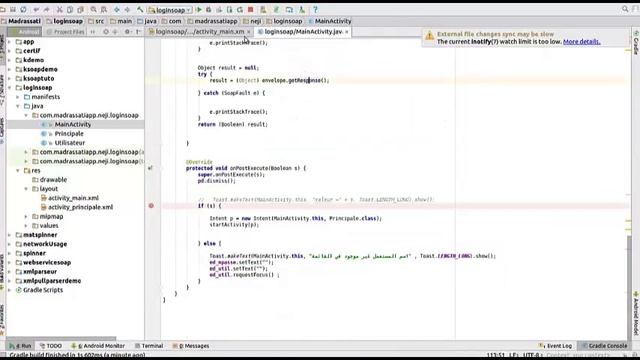Open the loginsoap run configuration dropdown

170,10
